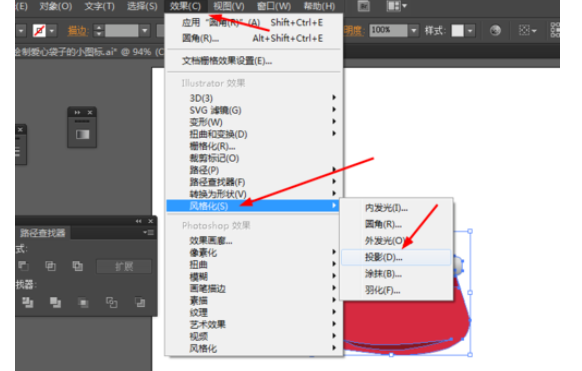
Task: Choose 文档栅格效果设置(E)... menu item
Action: pyautogui.click(x=253, y=61)
